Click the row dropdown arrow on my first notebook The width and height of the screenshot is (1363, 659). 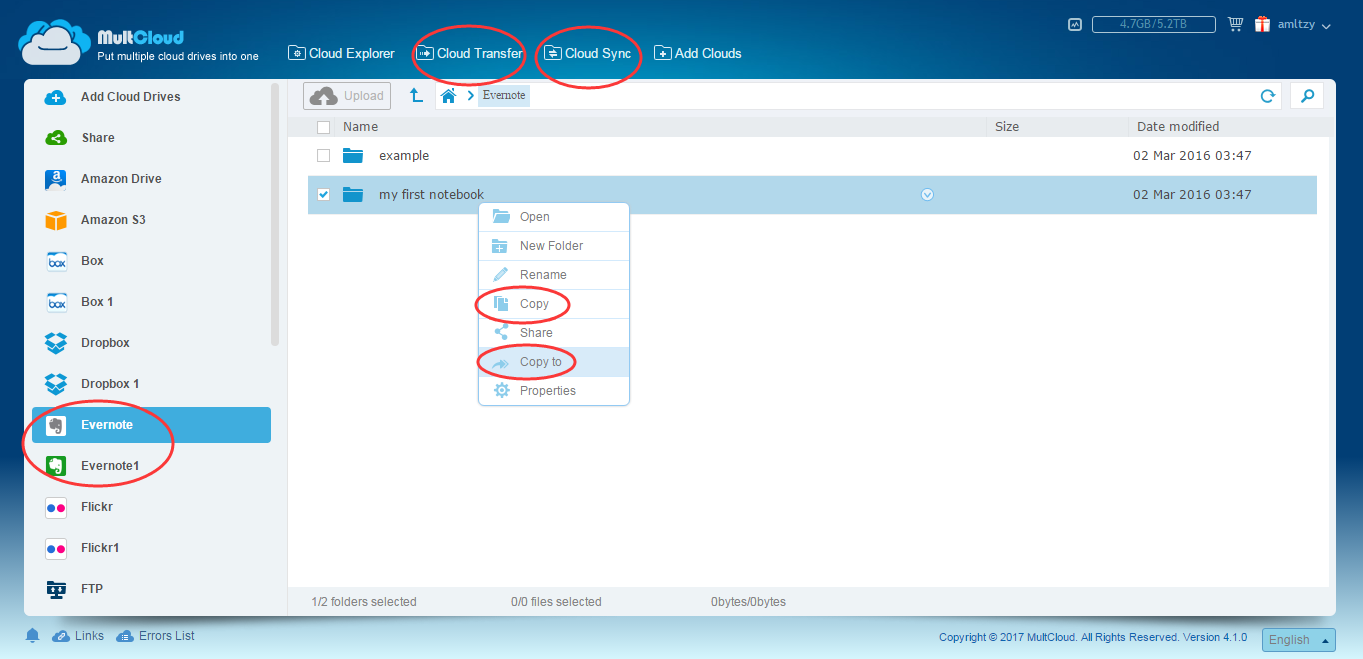(927, 195)
